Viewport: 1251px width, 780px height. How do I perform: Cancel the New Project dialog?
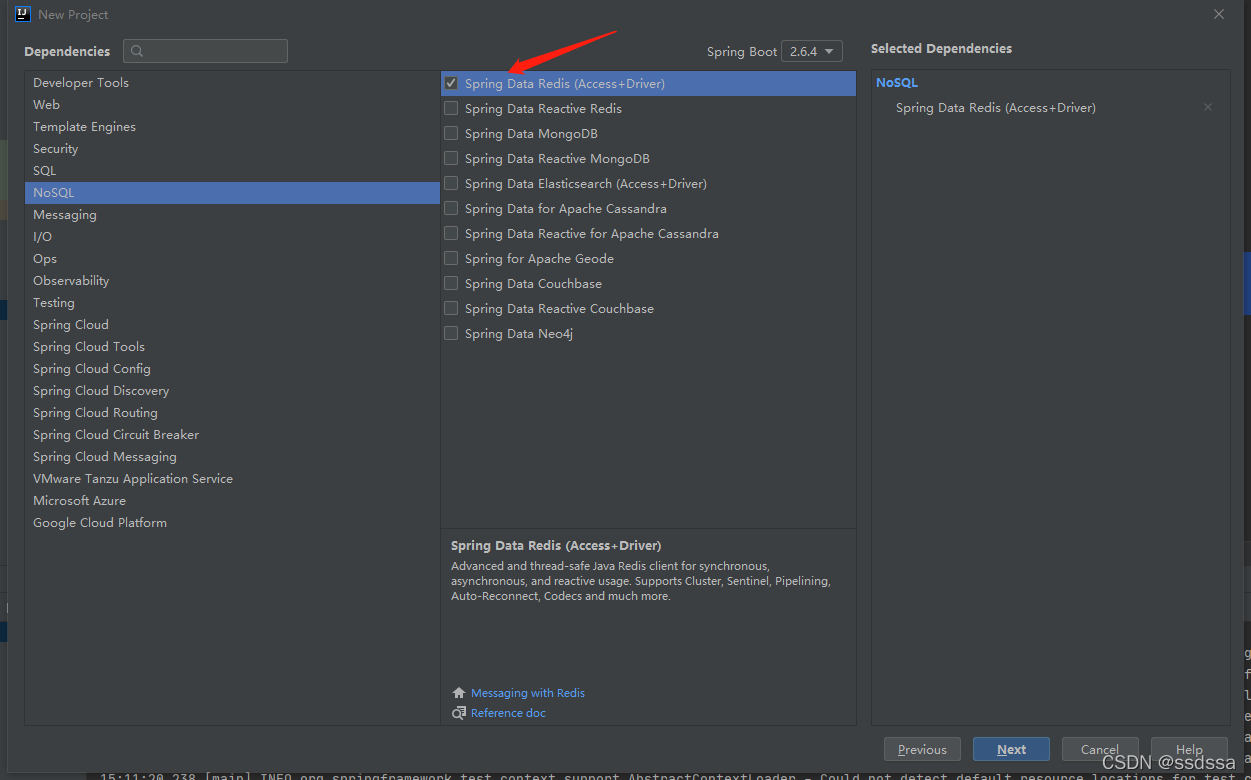click(x=1099, y=750)
